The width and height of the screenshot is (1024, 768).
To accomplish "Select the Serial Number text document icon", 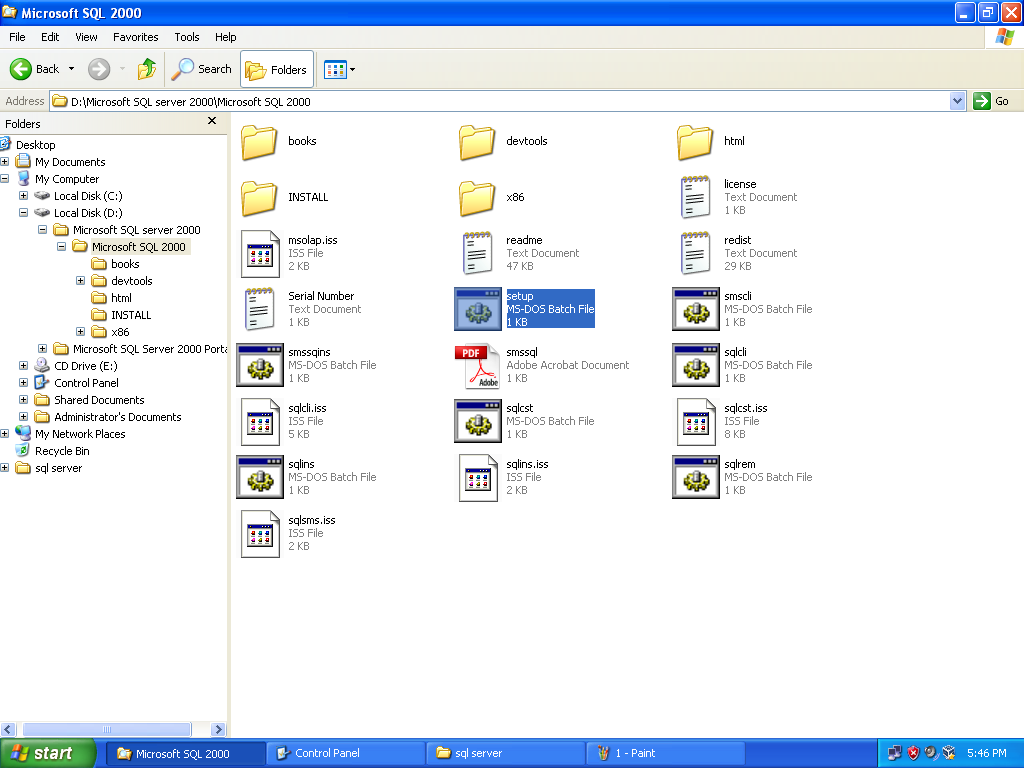I will 259,310.
